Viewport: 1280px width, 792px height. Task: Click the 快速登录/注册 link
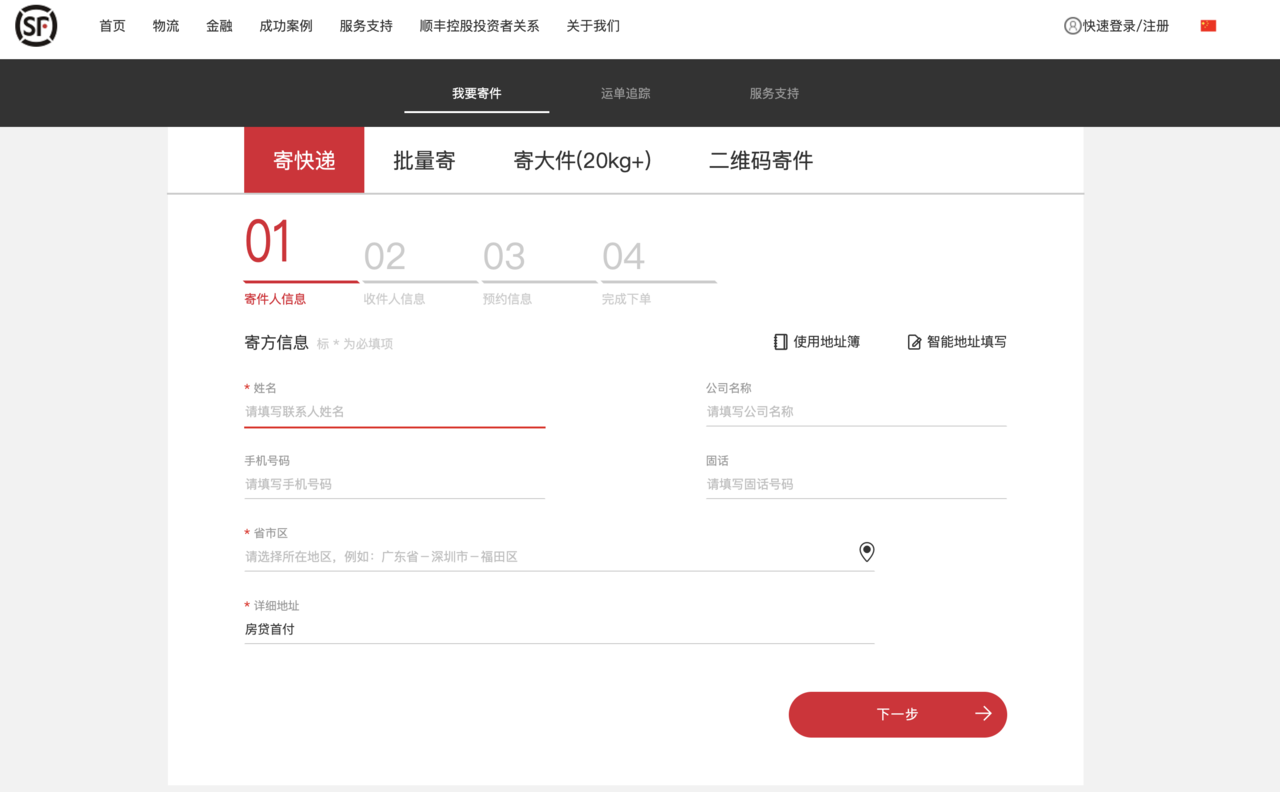pos(1126,26)
